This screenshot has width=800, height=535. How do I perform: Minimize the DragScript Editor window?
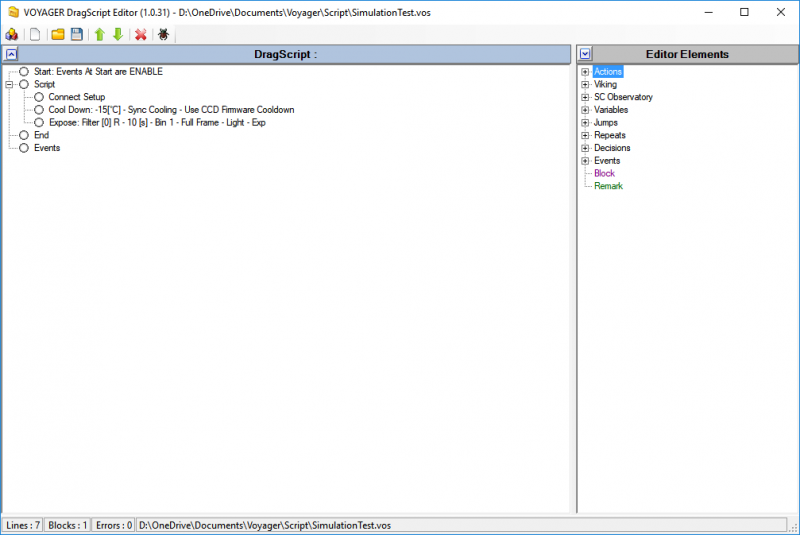pos(709,12)
